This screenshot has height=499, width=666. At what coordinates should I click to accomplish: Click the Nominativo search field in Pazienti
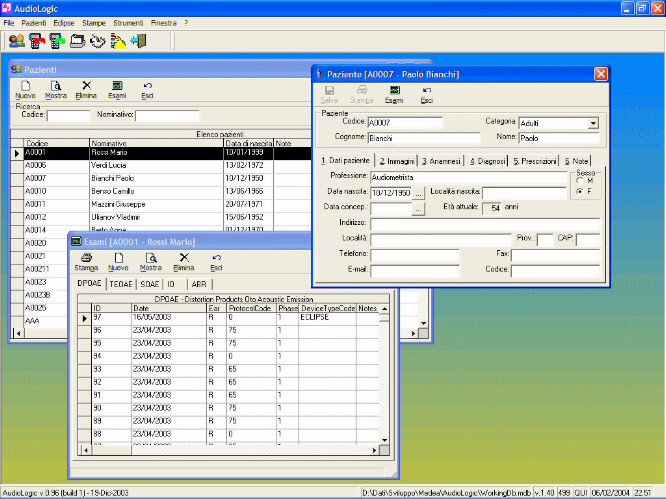[x=167, y=116]
